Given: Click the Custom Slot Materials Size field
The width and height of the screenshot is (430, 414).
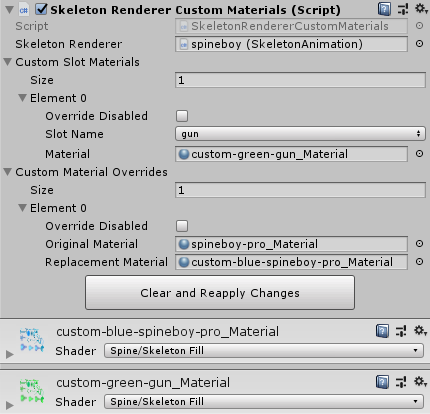Looking at the screenshot, I should (x=300, y=80).
